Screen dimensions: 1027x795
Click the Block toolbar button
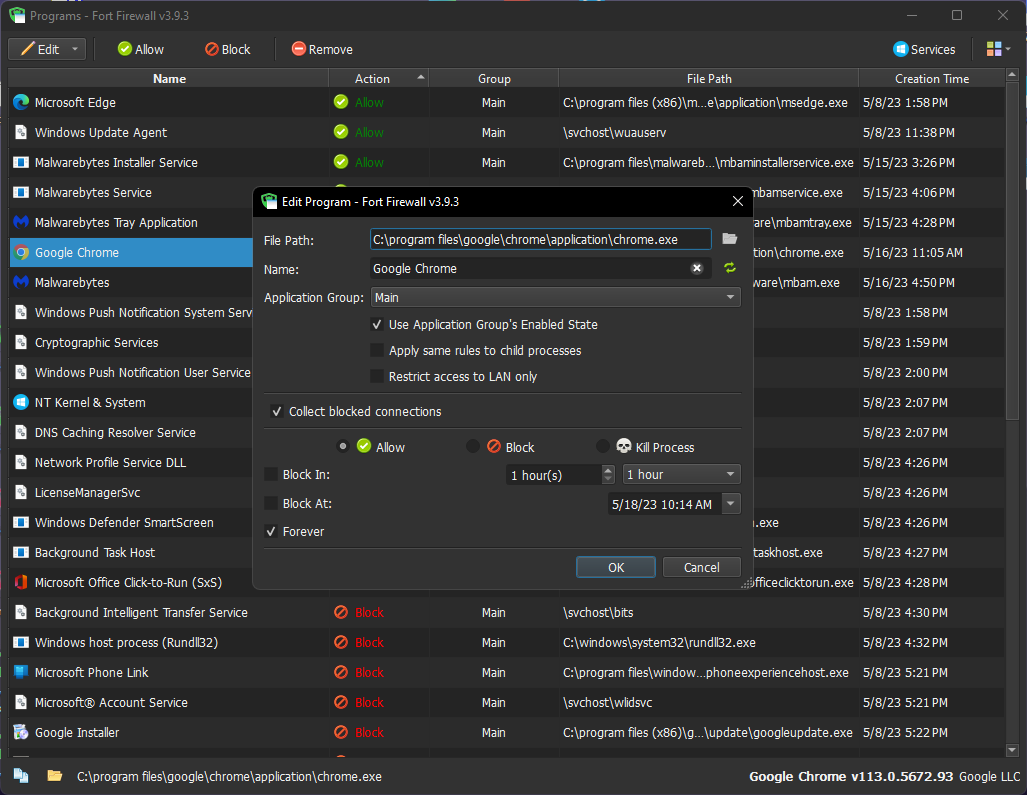click(227, 49)
